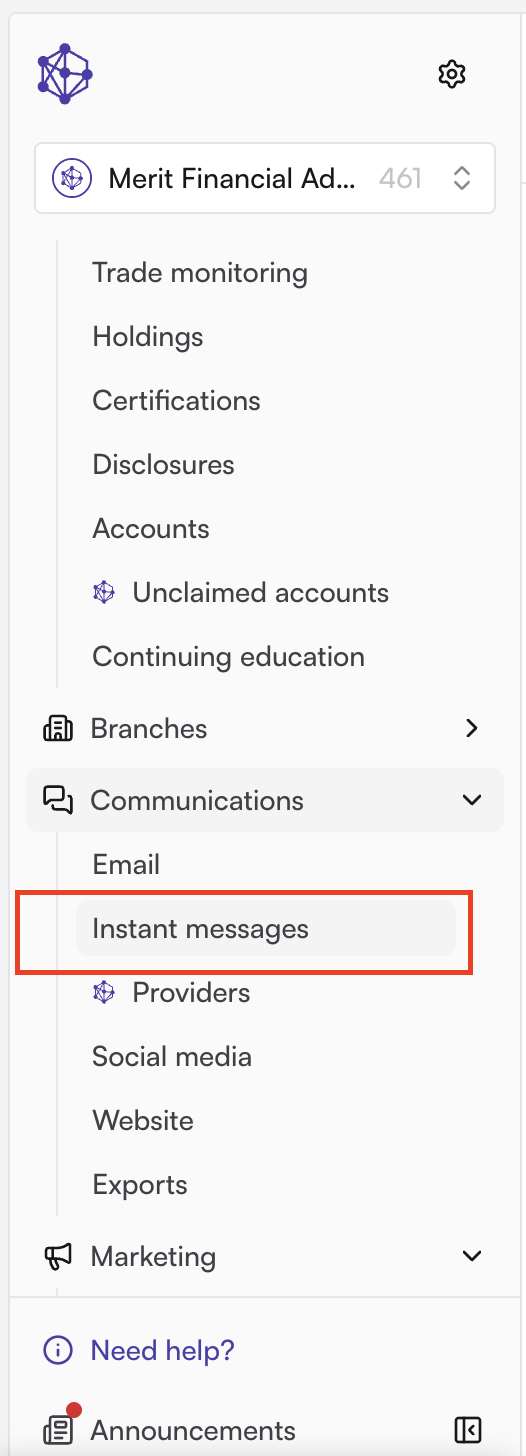
Task: Click the purple network logo at top
Action: 65,73
